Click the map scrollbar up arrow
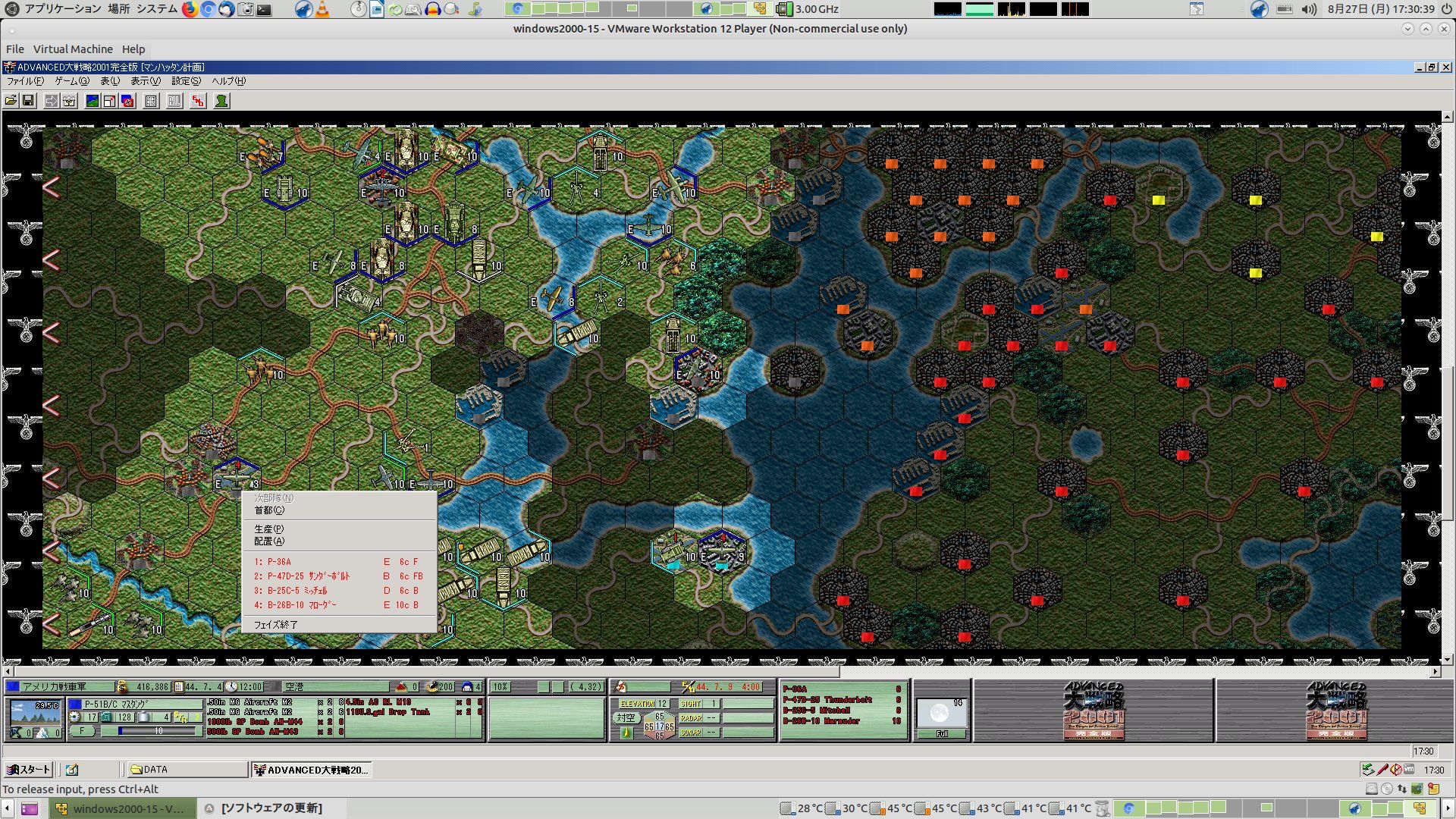Screen dimensions: 1456x819 tap(1448, 117)
